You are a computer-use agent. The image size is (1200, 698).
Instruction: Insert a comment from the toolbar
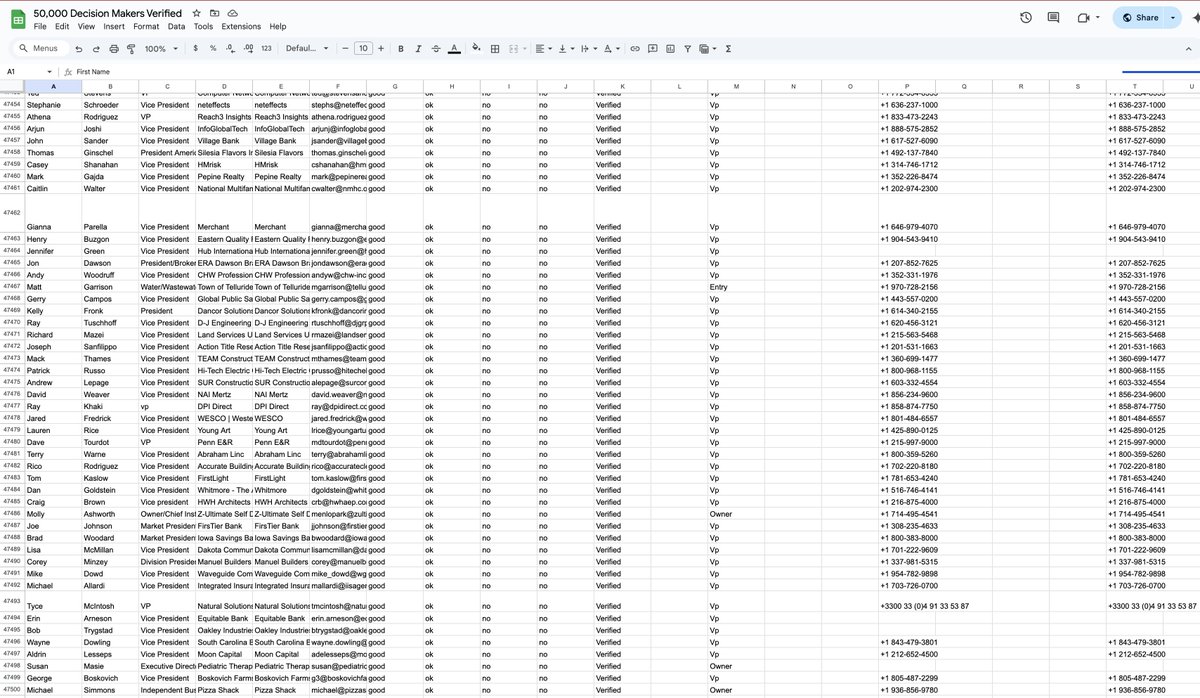pyautogui.click(x=652, y=48)
